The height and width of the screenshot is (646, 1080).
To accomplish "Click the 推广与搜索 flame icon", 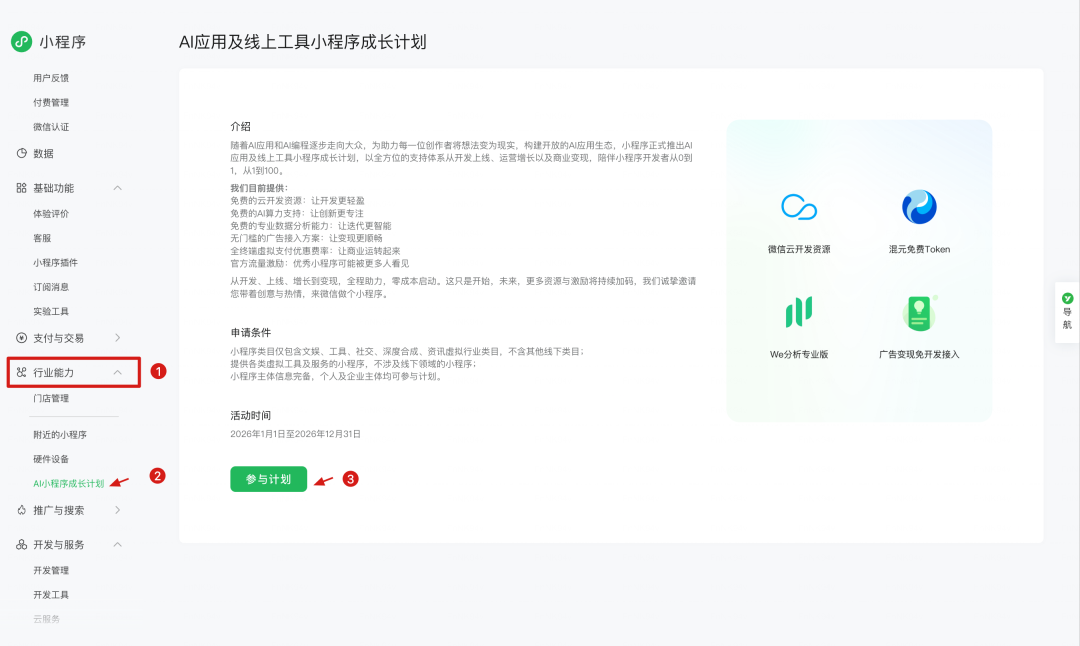I will click(21, 510).
